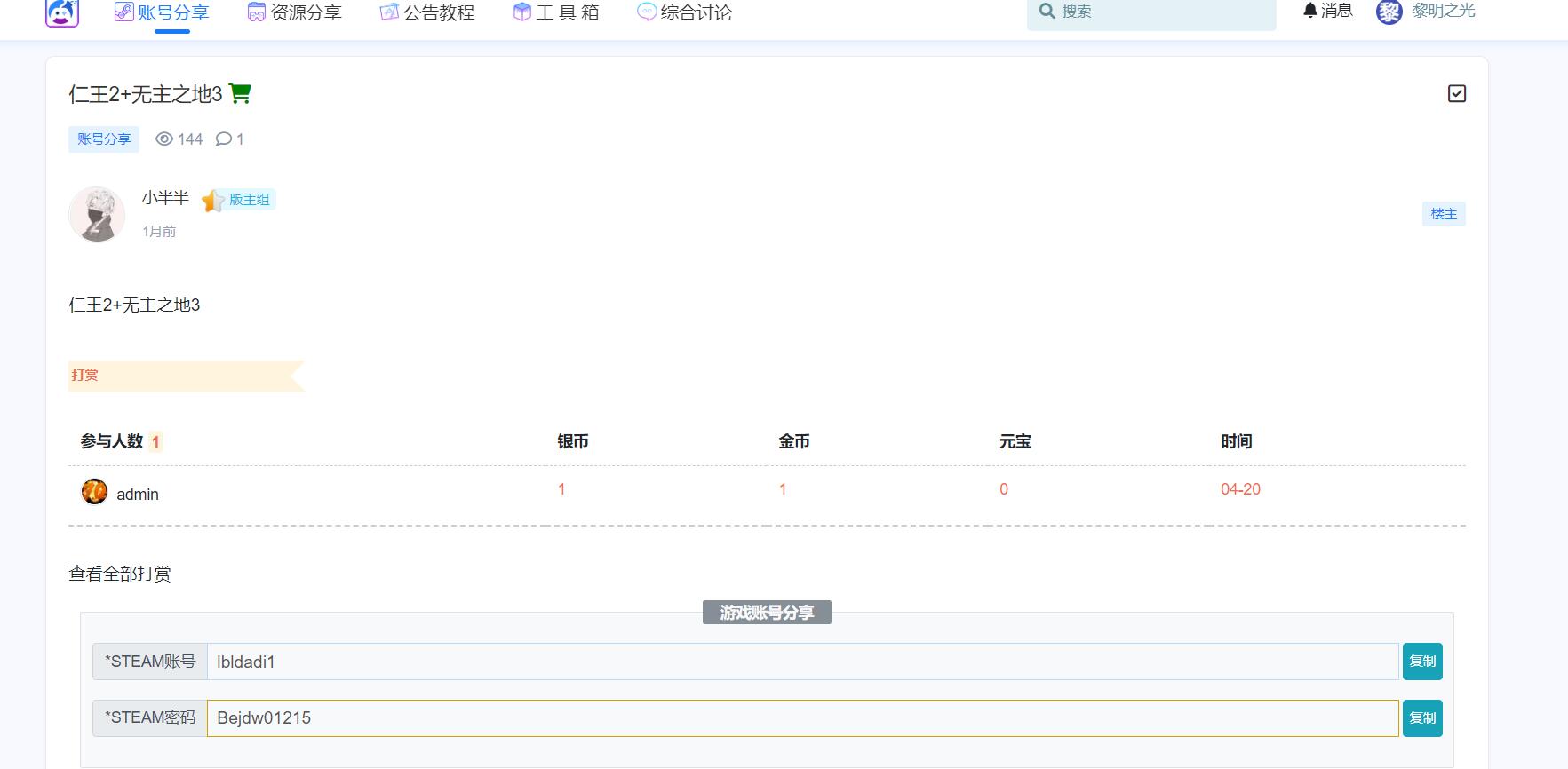Open 查看全部打赏 link
1568x769 pixels.
pyautogui.click(x=120, y=574)
